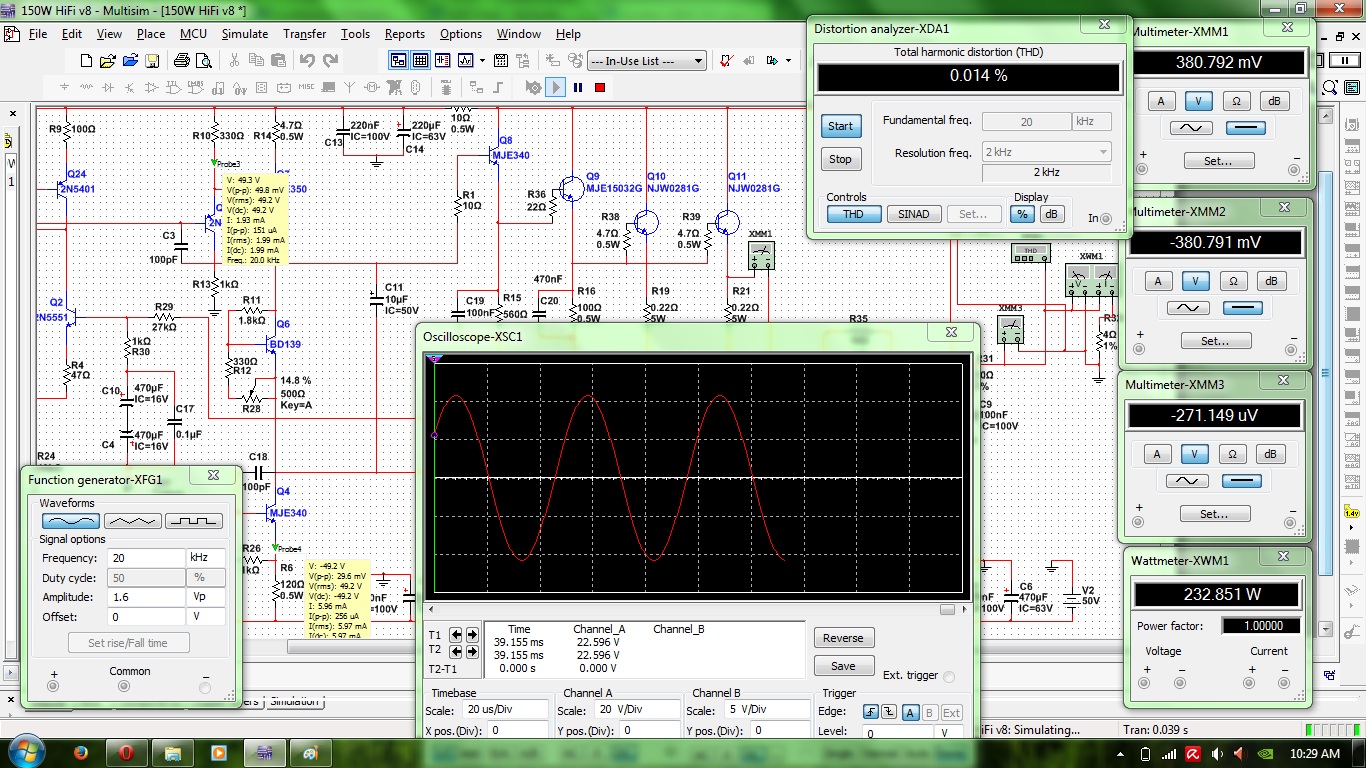Display distortion in dB

(x=1051, y=214)
